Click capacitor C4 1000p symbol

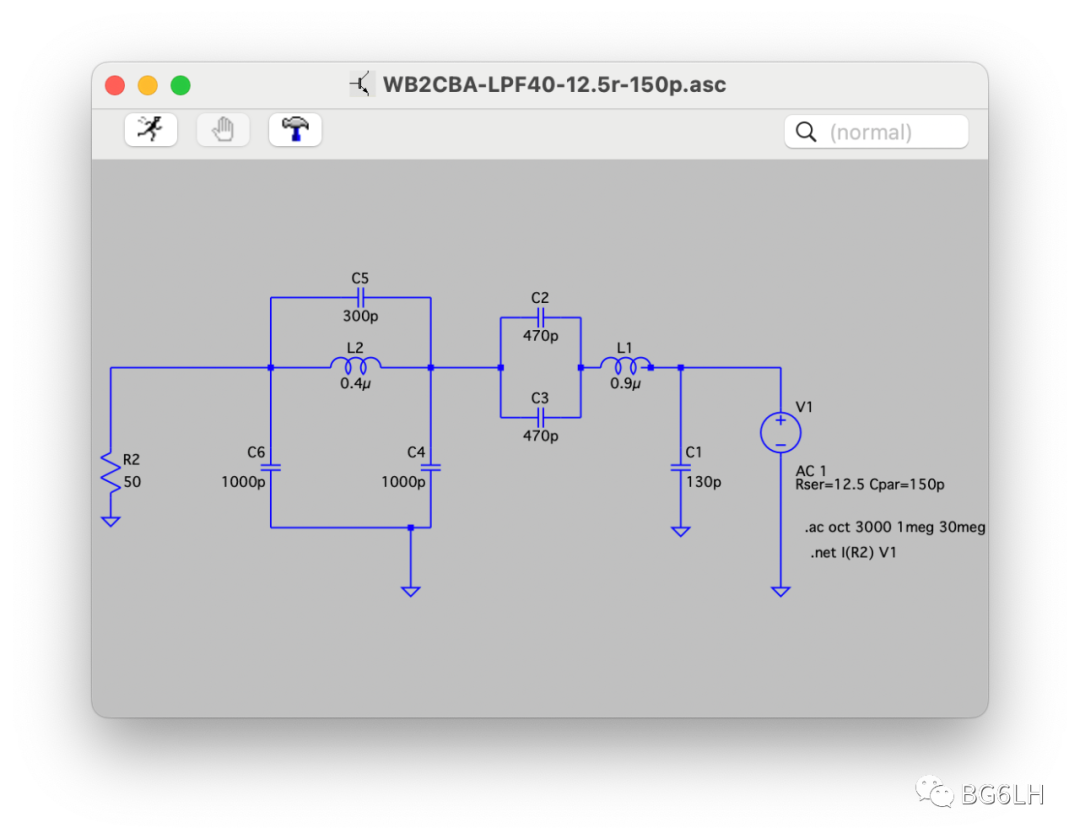coord(430,468)
